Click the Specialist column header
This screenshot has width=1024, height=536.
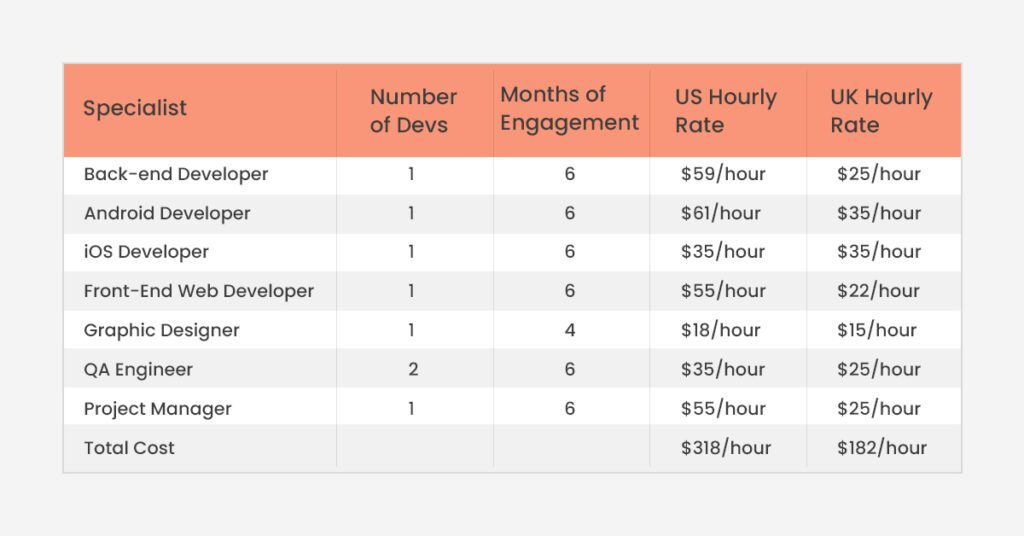(135, 108)
